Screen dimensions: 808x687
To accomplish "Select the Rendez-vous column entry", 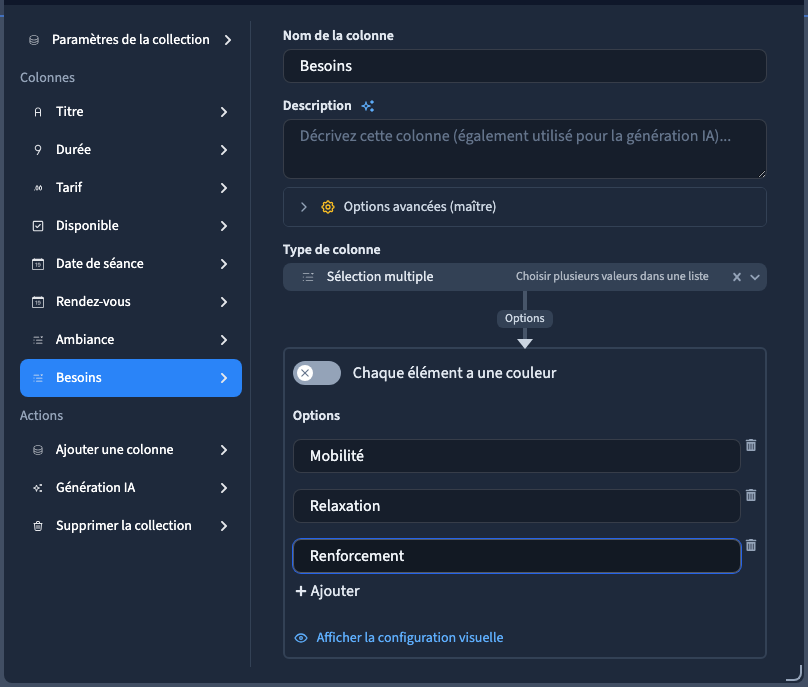I will (x=131, y=302).
